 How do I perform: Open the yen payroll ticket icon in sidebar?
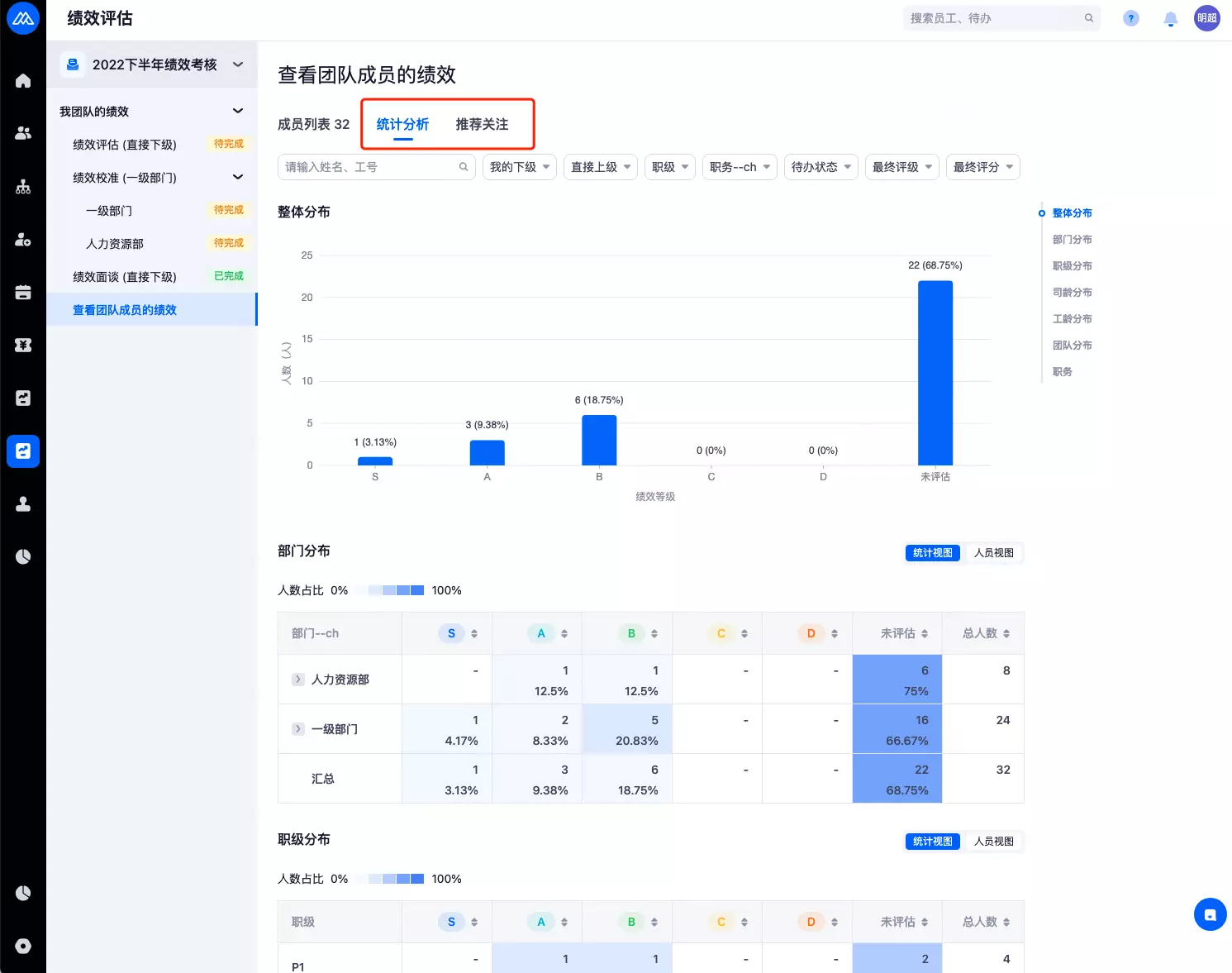[23, 346]
